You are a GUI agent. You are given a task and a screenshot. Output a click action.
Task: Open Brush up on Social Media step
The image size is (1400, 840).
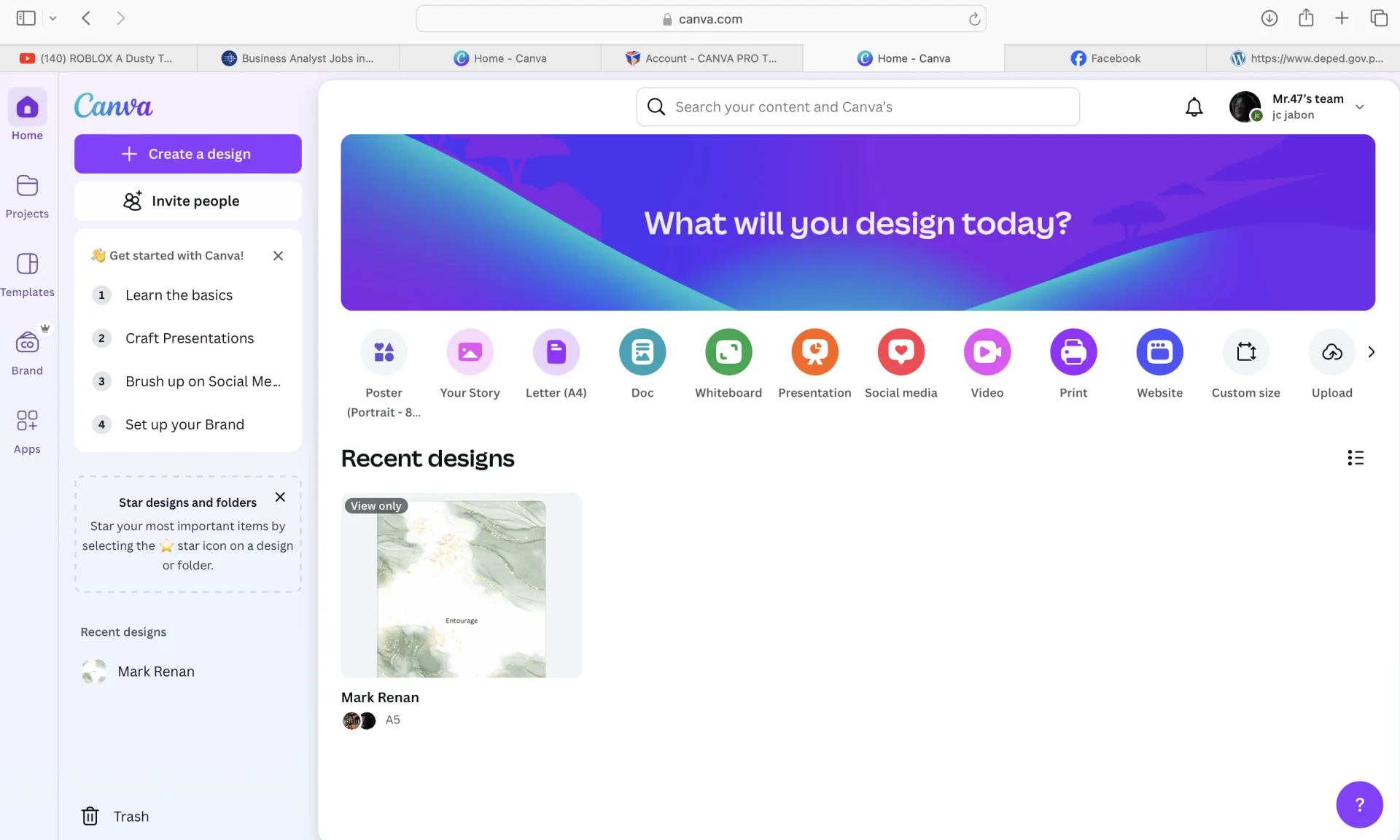coord(187,381)
